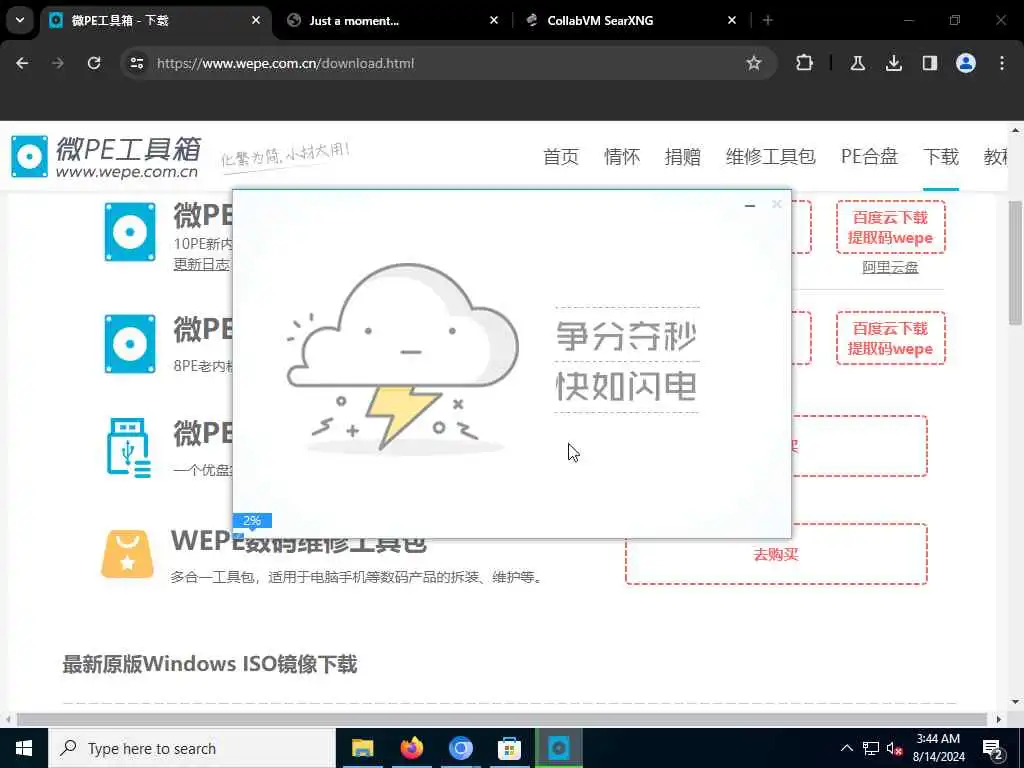Click the 微PE工具箱 site logo
The image size is (1024, 768).
pyautogui.click(x=106, y=157)
